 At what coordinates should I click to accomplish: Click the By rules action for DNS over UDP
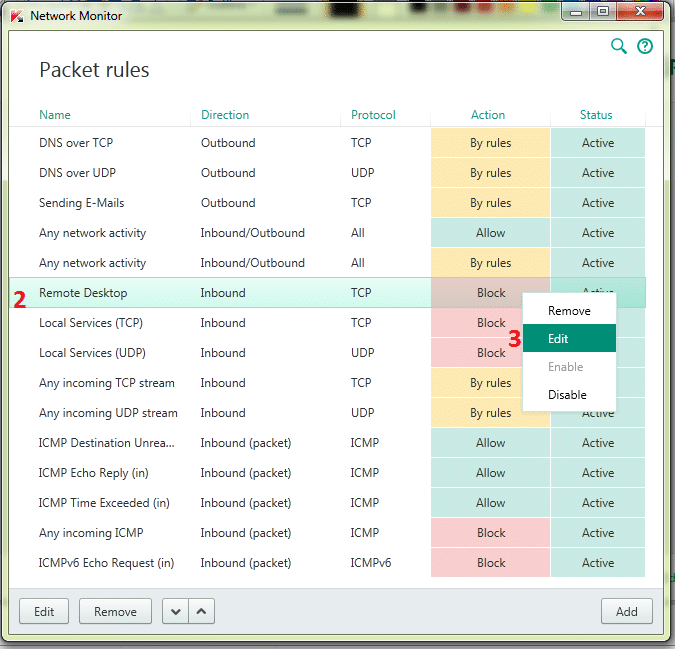(490, 173)
